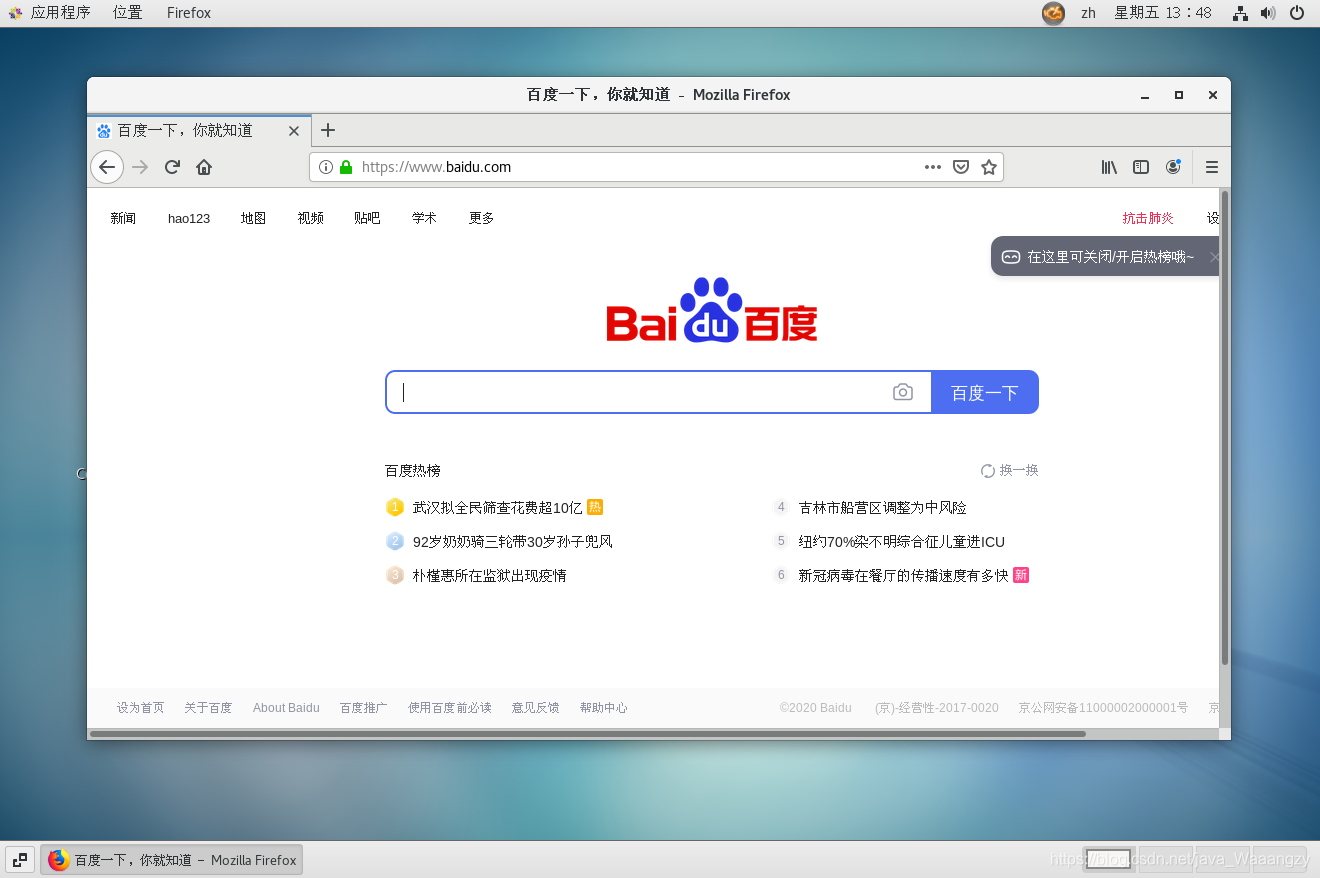Click footer link 使用百度前必读

point(449,707)
